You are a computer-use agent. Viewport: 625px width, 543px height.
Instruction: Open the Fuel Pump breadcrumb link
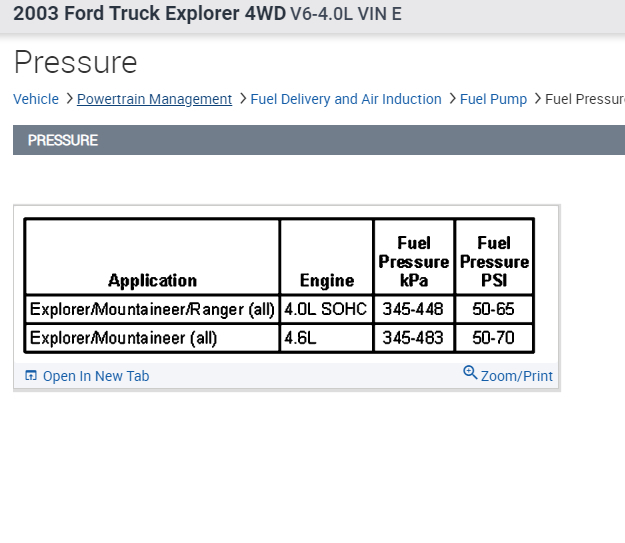[493, 99]
